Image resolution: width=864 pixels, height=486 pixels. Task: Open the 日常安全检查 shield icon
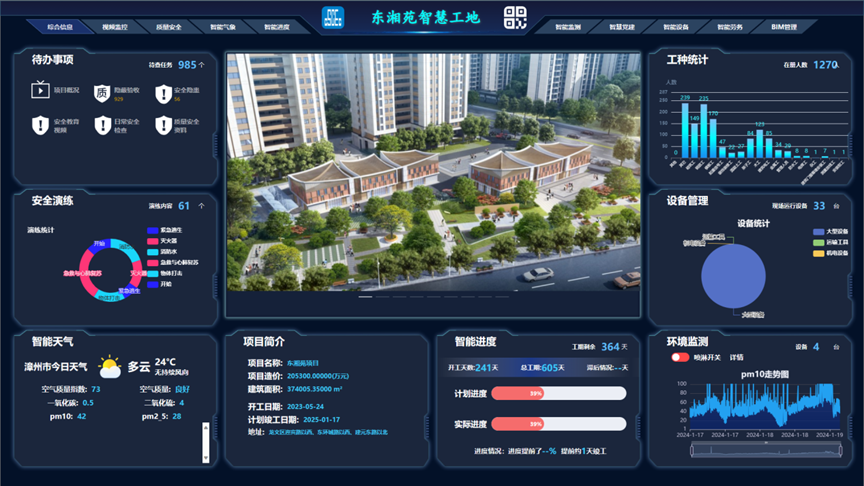(102, 125)
